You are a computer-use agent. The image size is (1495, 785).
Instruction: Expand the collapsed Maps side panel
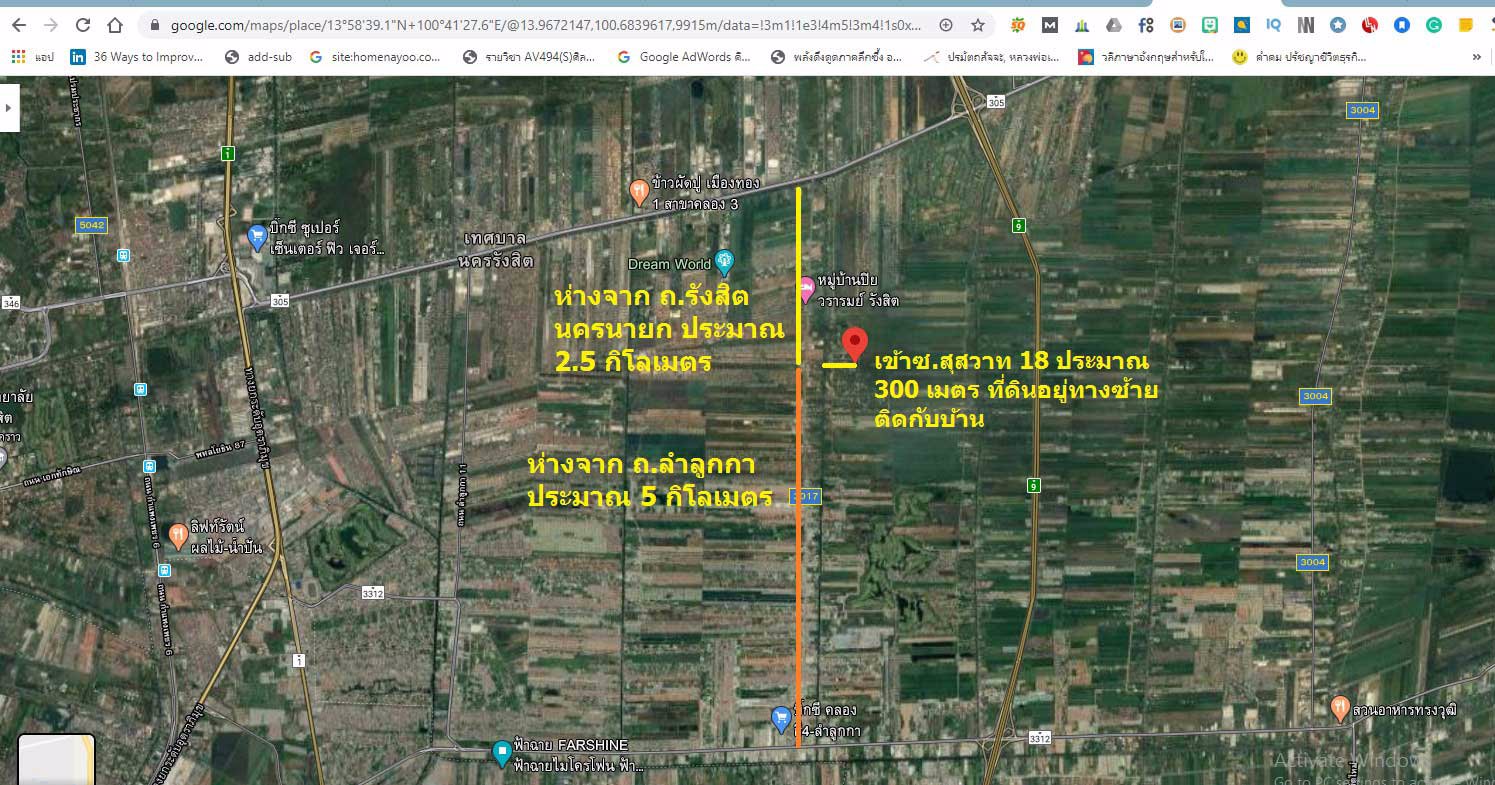10,107
